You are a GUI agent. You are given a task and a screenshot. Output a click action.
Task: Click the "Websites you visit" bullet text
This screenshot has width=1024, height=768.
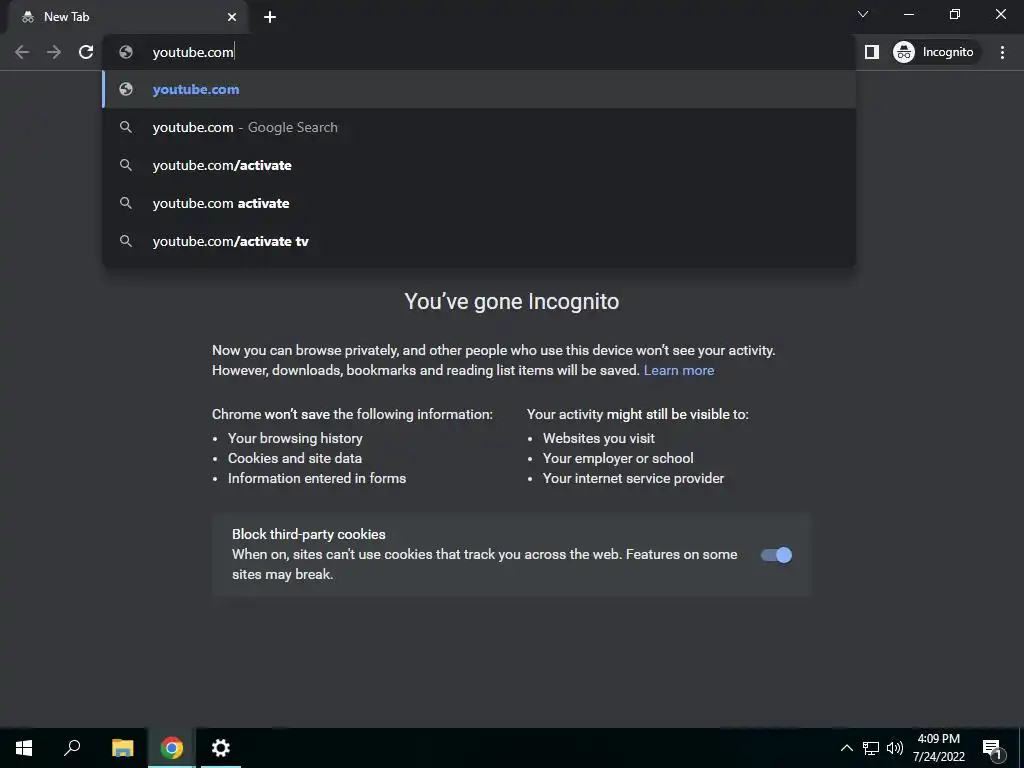pyautogui.click(x=598, y=438)
